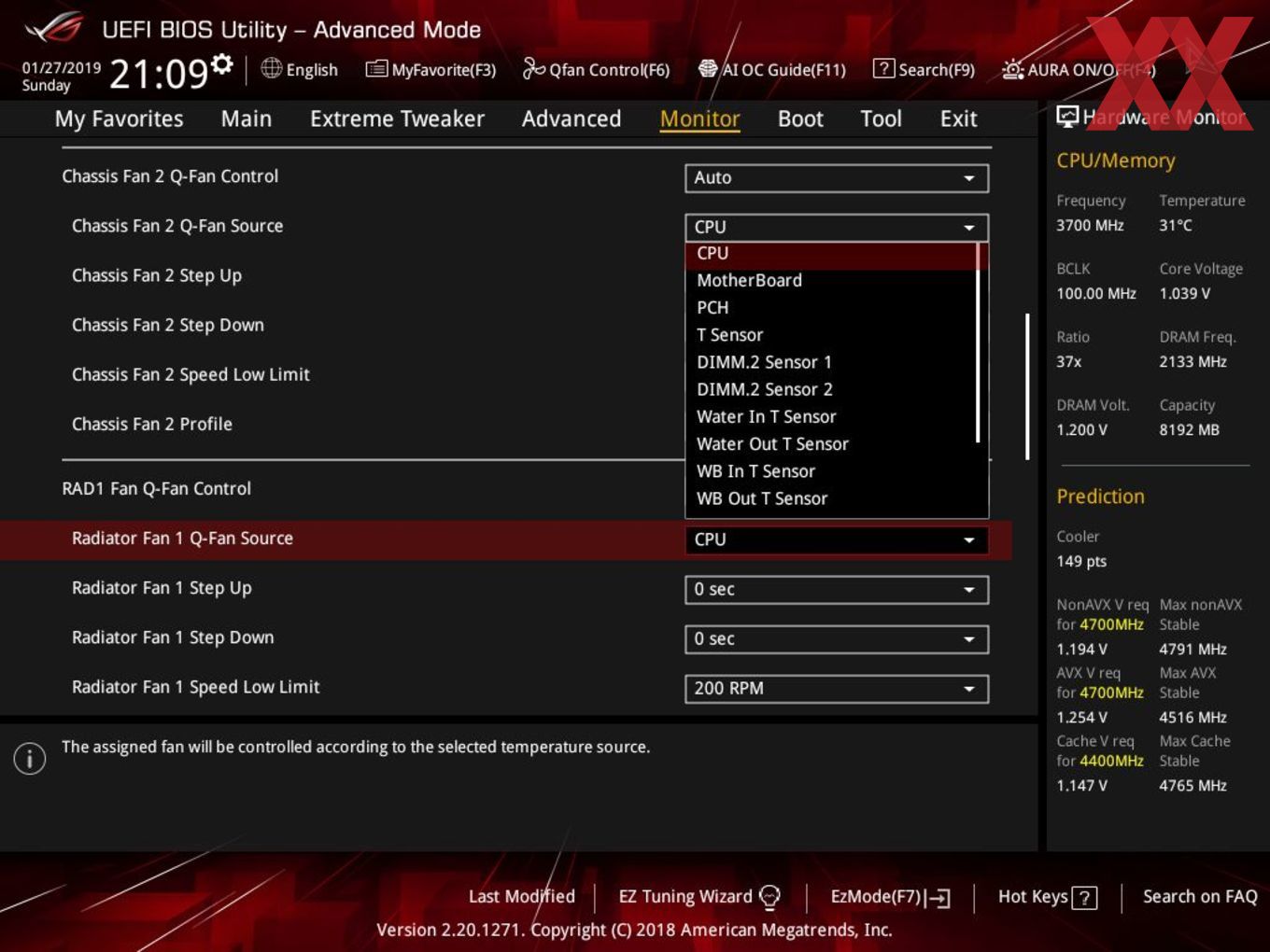Open clock settings gear icon
This screenshot has height=952, width=1270.
[221, 64]
